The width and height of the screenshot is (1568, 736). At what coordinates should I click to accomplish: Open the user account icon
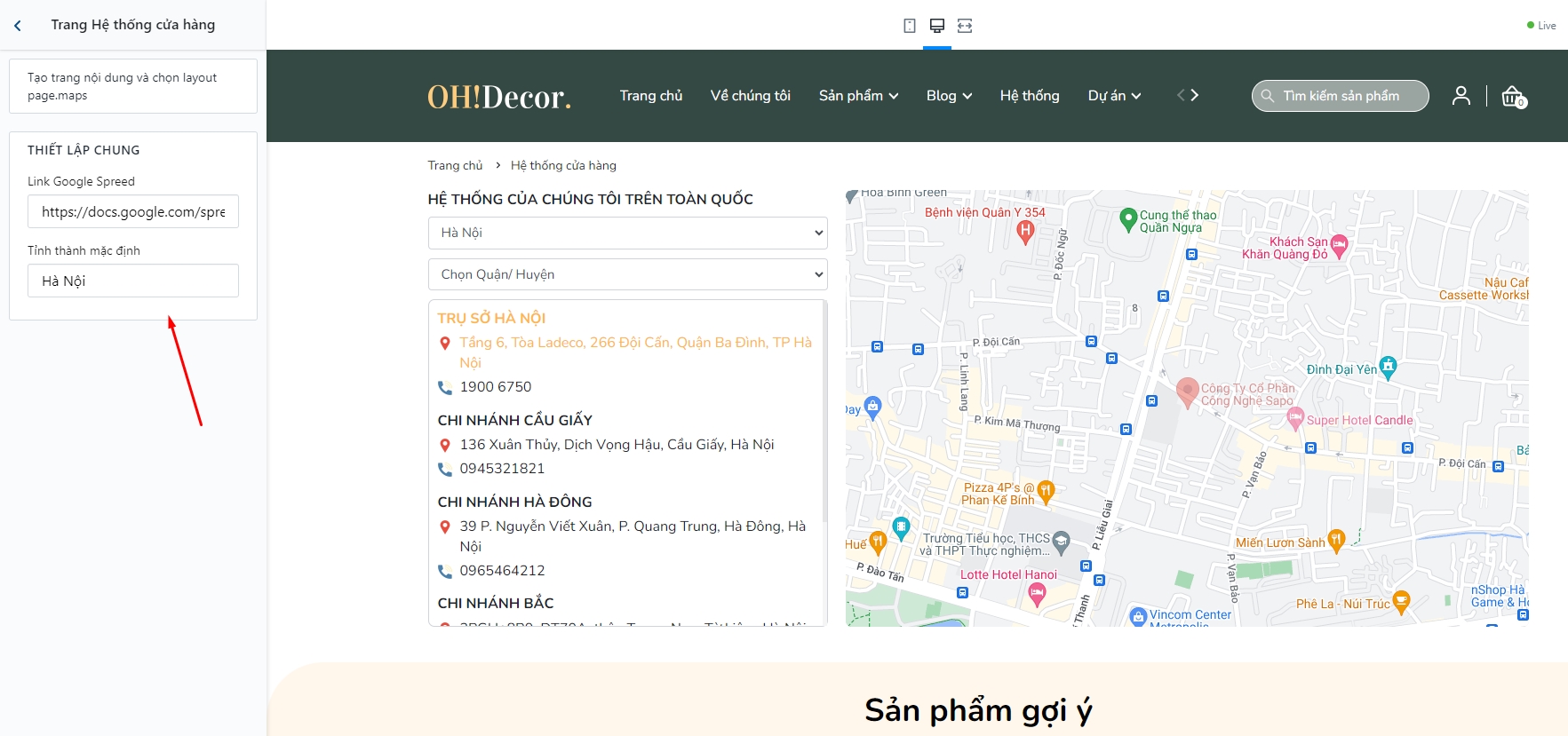pos(1461,95)
